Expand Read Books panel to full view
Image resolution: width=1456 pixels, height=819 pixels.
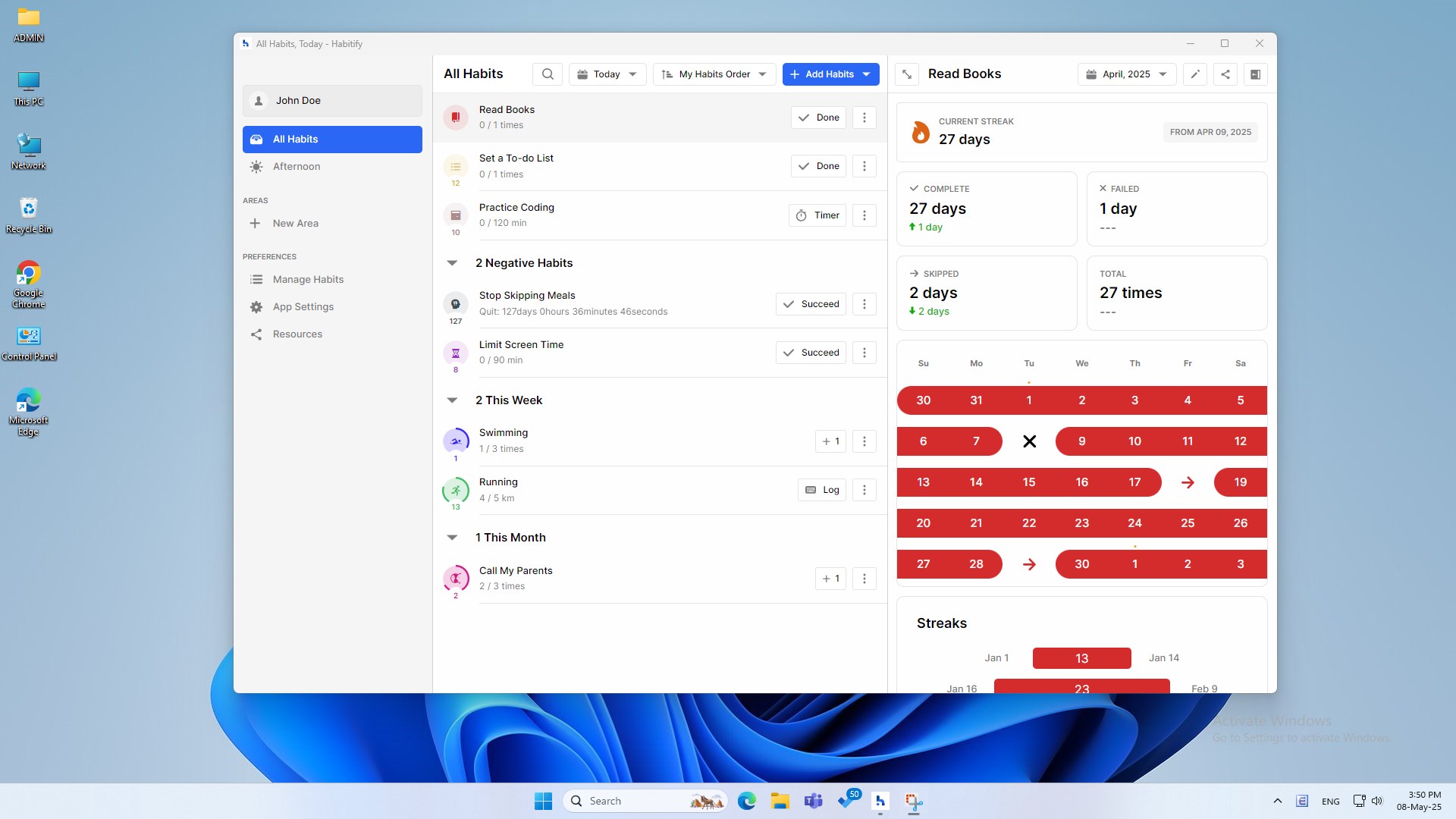pyautogui.click(x=907, y=74)
